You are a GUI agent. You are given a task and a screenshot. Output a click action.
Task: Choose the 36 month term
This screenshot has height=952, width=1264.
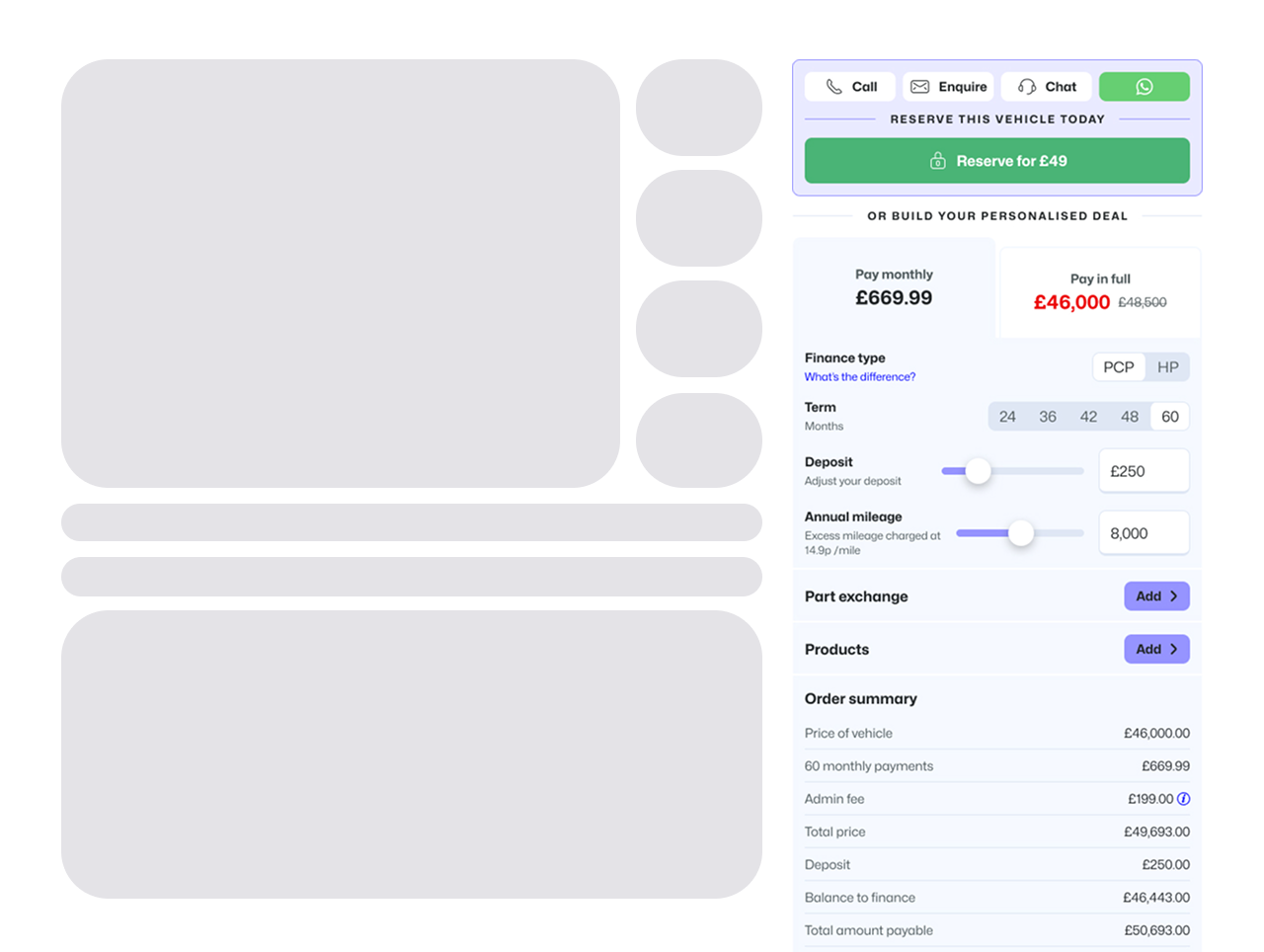(x=1048, y=417)
